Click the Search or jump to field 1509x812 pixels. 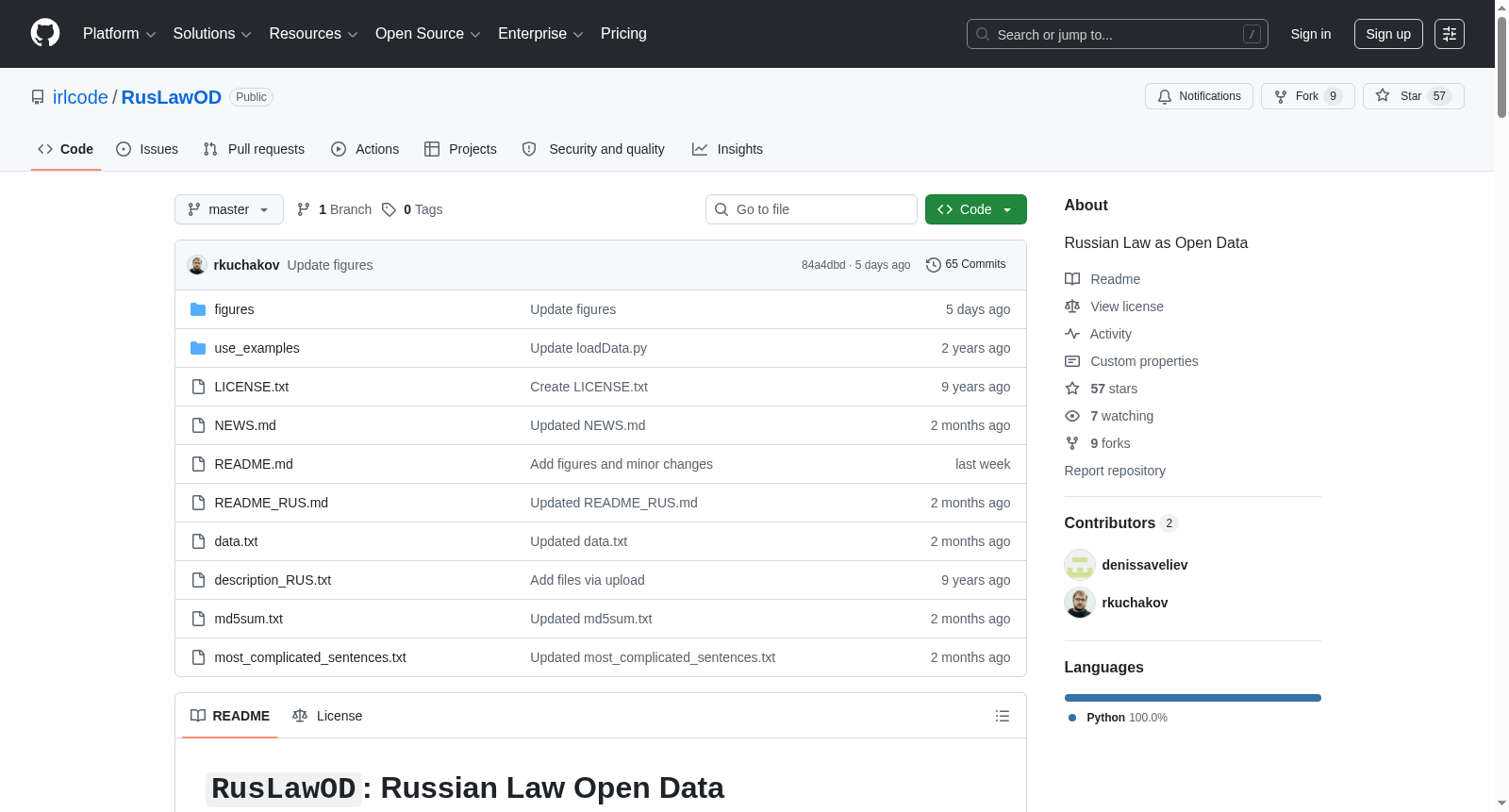tap(1118, 34)
